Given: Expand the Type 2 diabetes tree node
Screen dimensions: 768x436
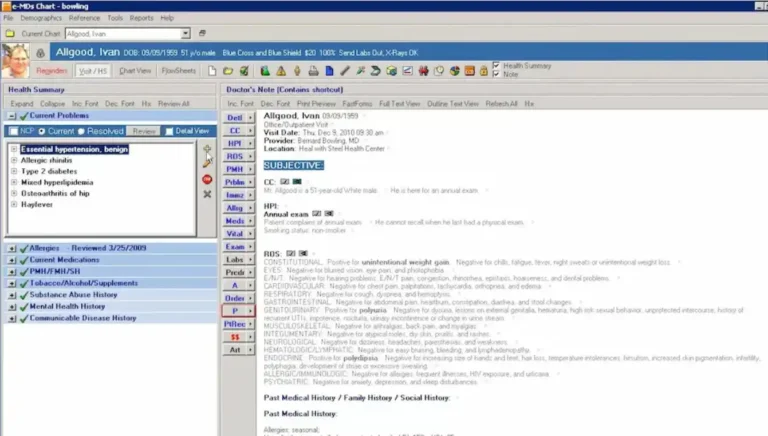Looking at the screenshot, I should (14, 171).
